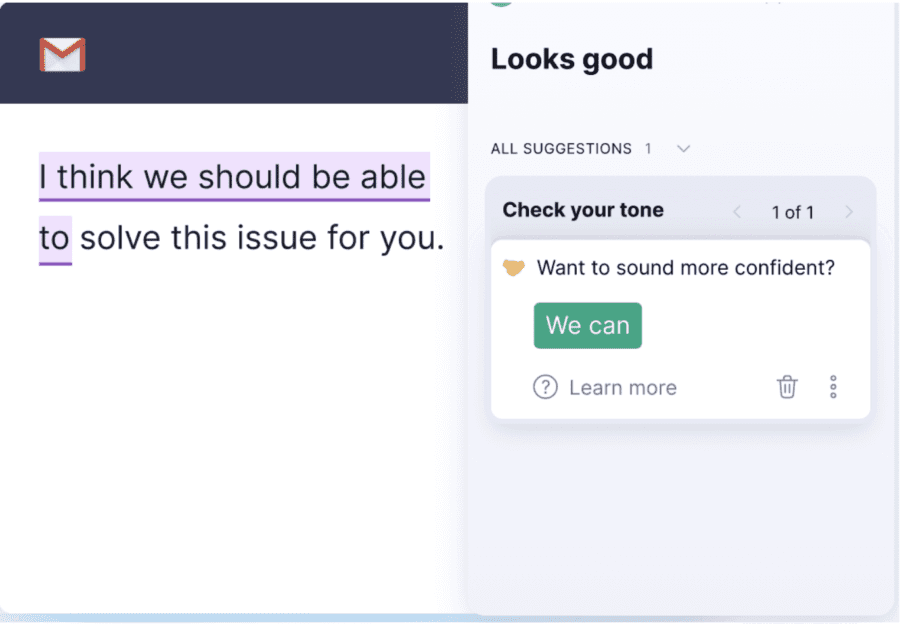Advance suggestions using the right chevron

point(849,212)
